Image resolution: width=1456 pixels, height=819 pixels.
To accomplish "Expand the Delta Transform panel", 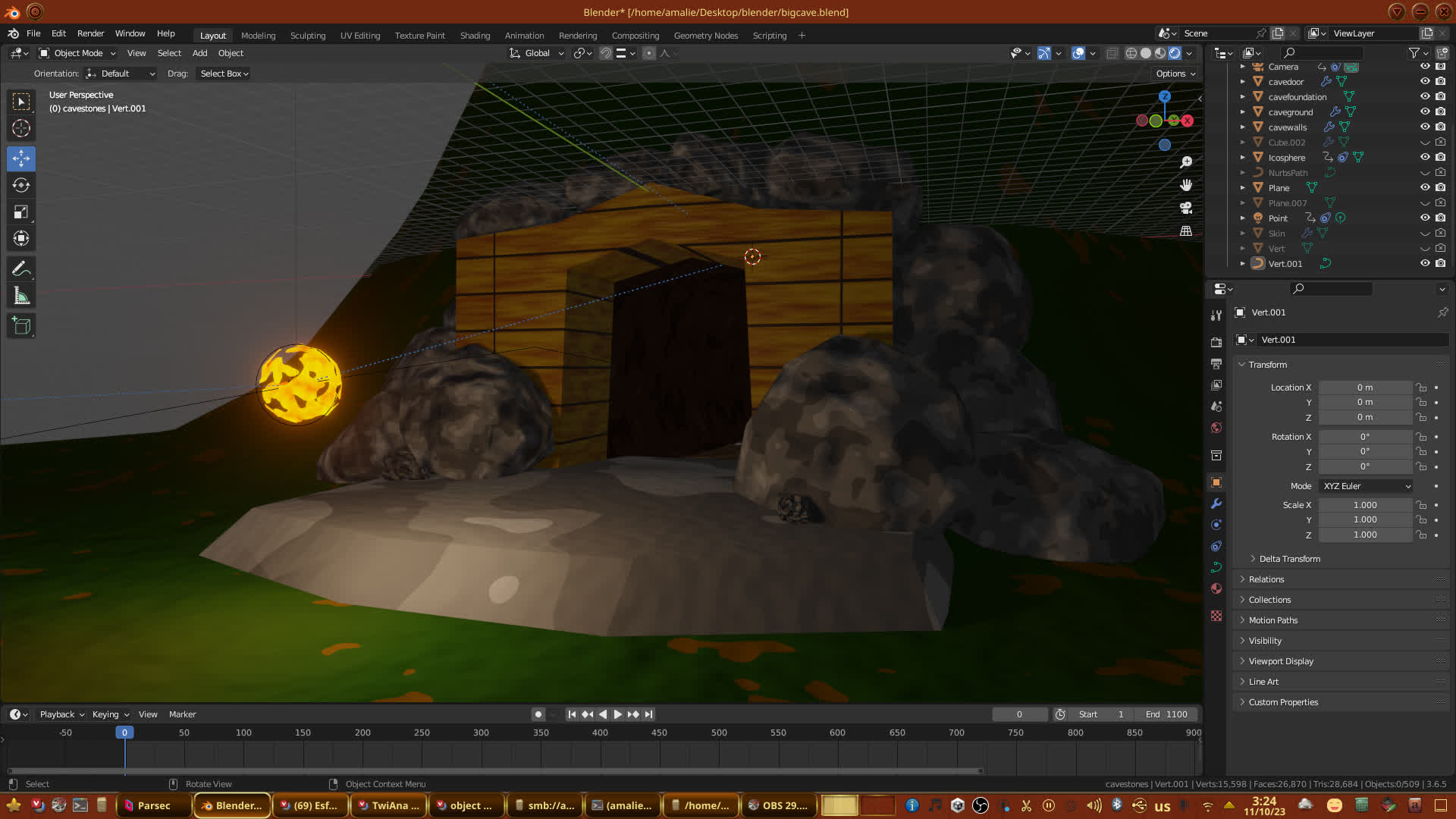I will [x=1289, y=559].
